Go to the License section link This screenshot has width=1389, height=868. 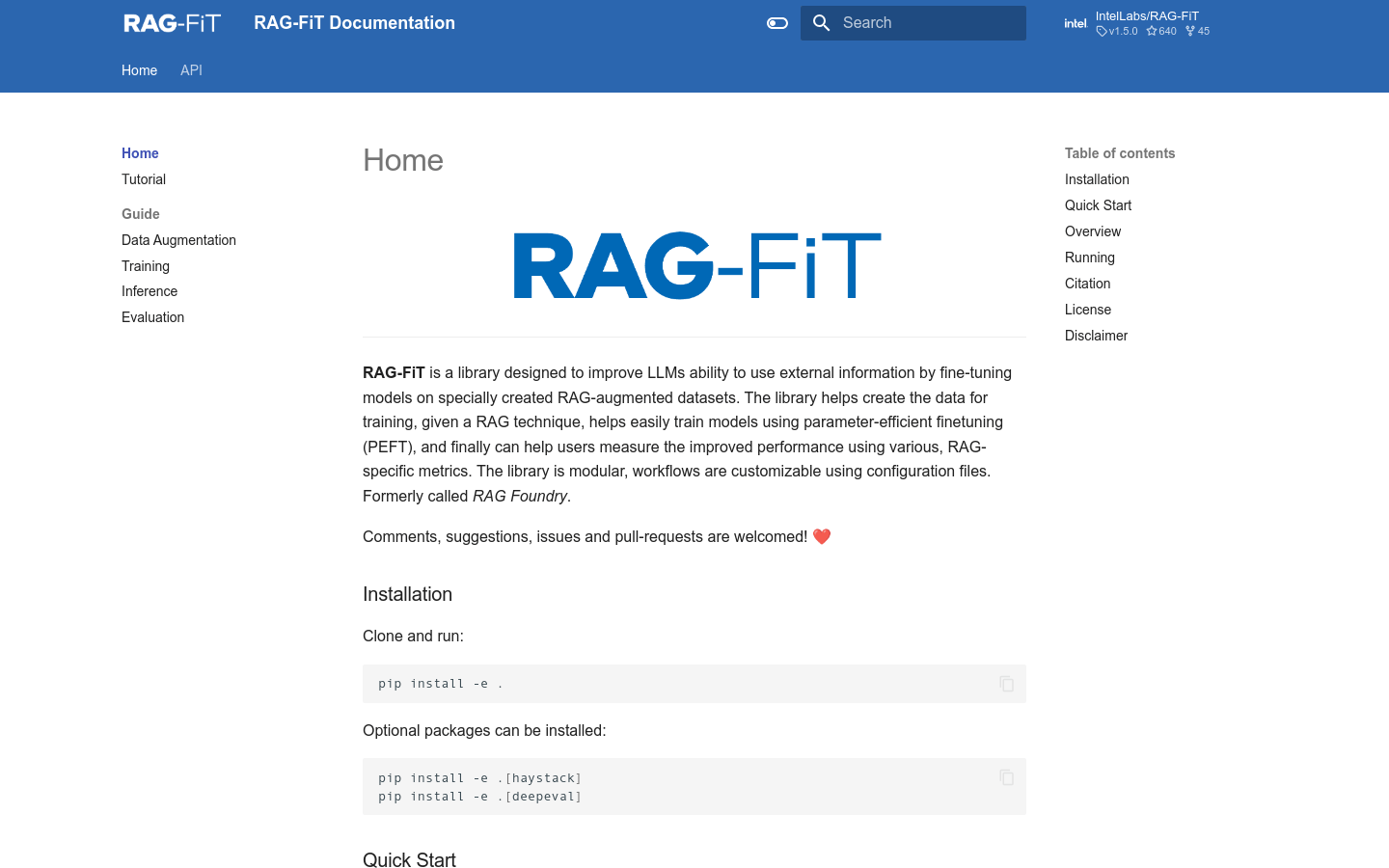coord(1088,310)
